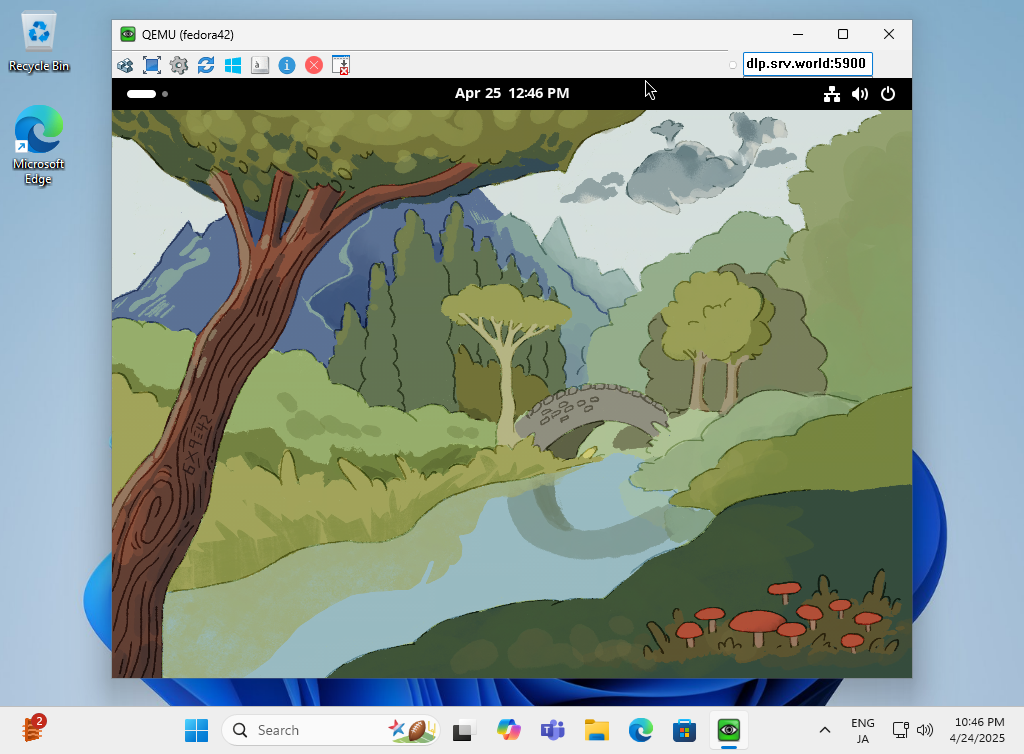The width and height of the screenshot is (1024, 754).
Task: Click the QEMU window title bar icon
Action: [128, 35]
